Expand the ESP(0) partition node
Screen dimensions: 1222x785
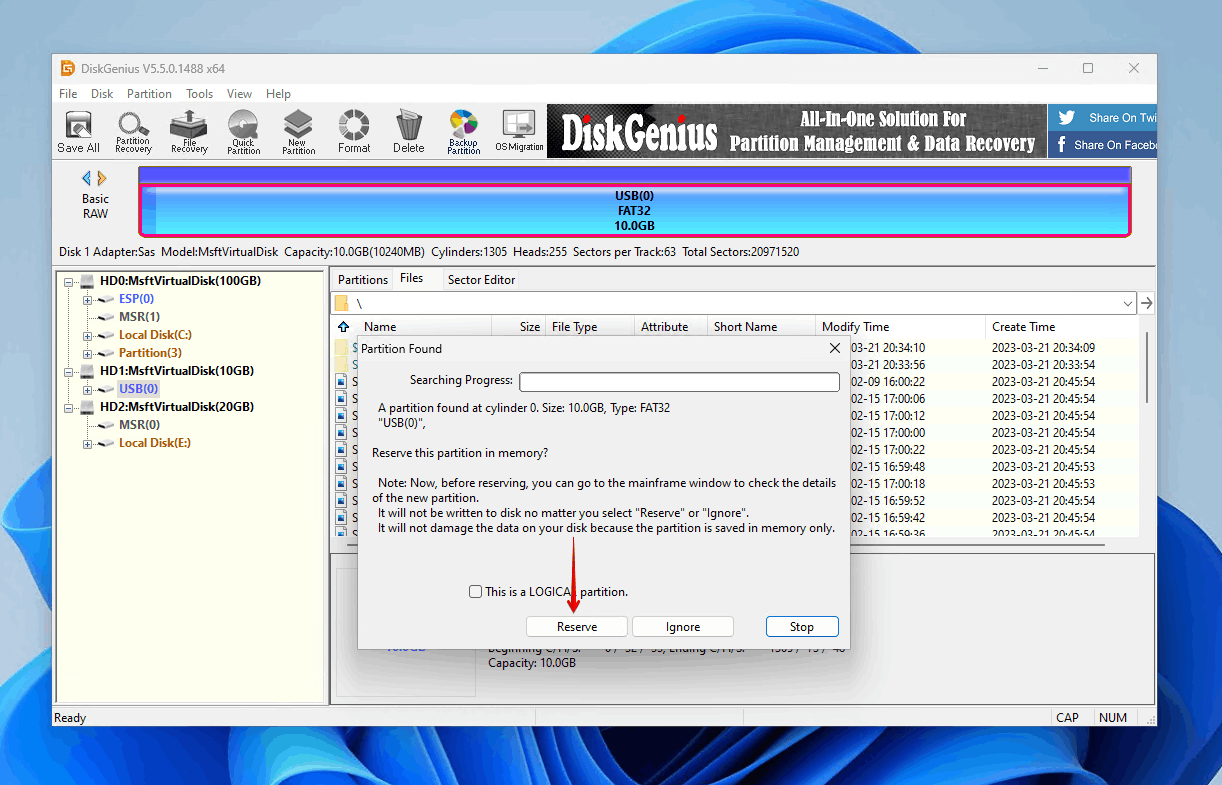[87, 300]
